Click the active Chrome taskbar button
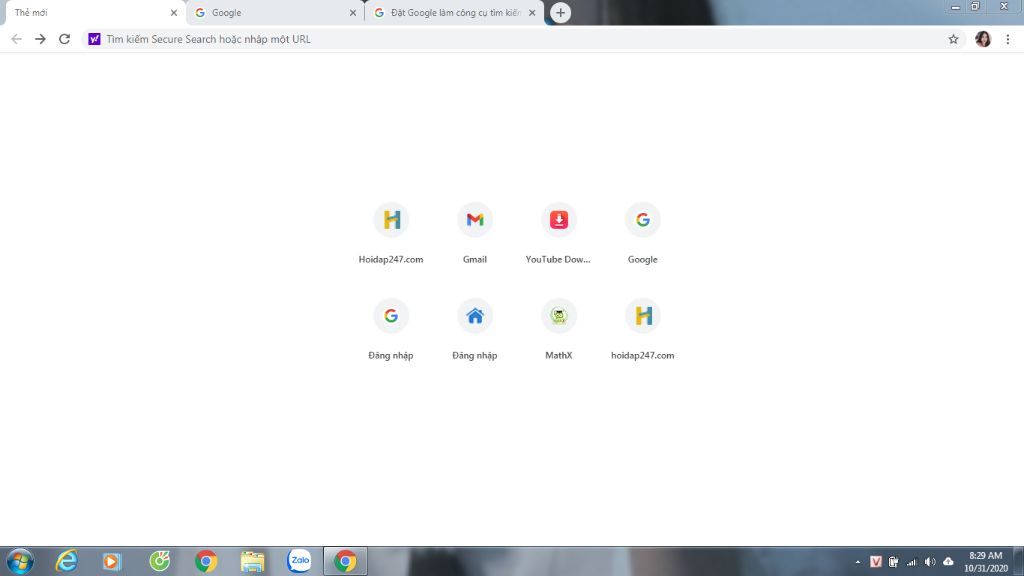Screen dimensions: 1024x576 pos(345,561)
